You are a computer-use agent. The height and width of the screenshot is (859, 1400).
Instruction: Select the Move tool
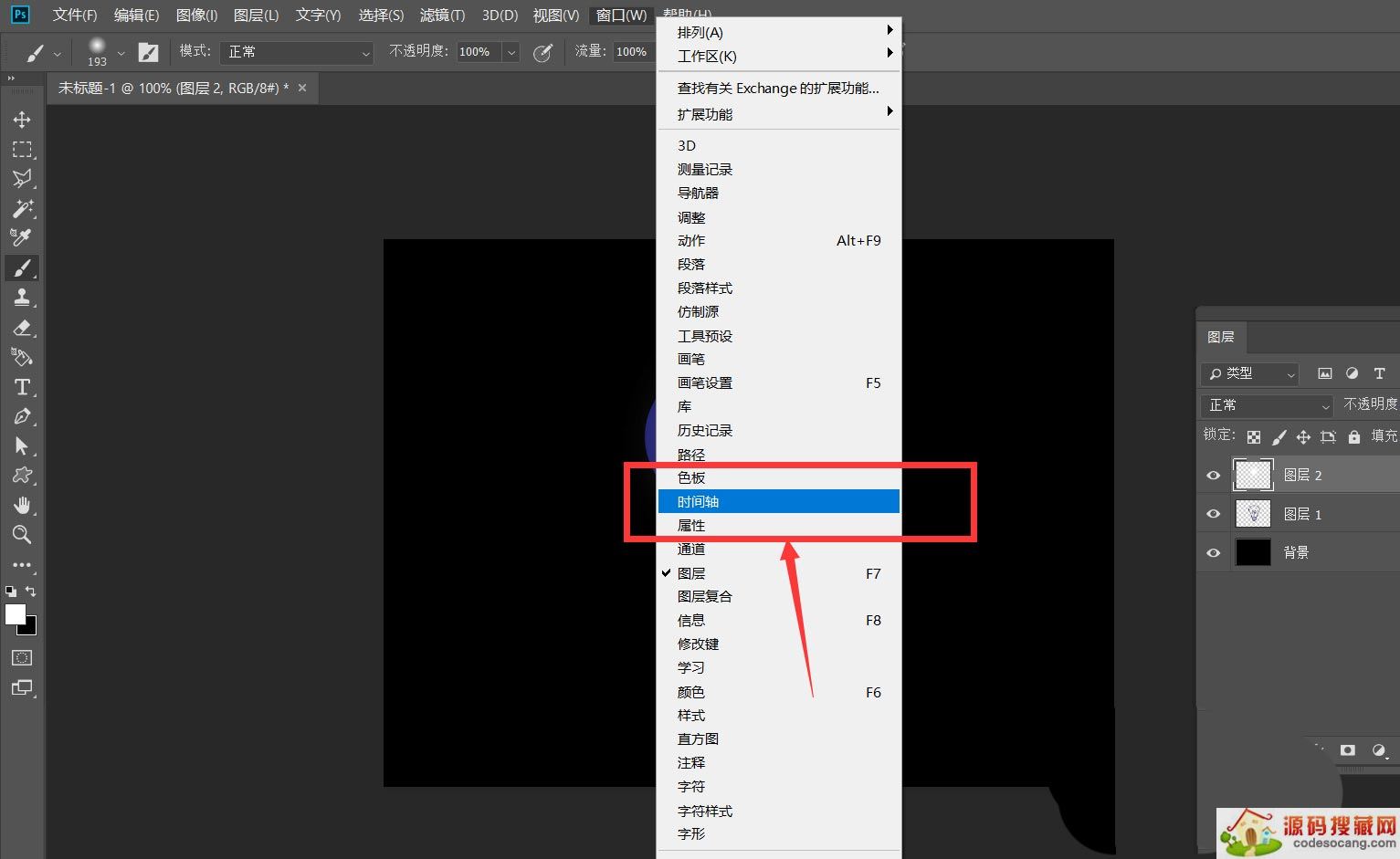click(22, 120)
